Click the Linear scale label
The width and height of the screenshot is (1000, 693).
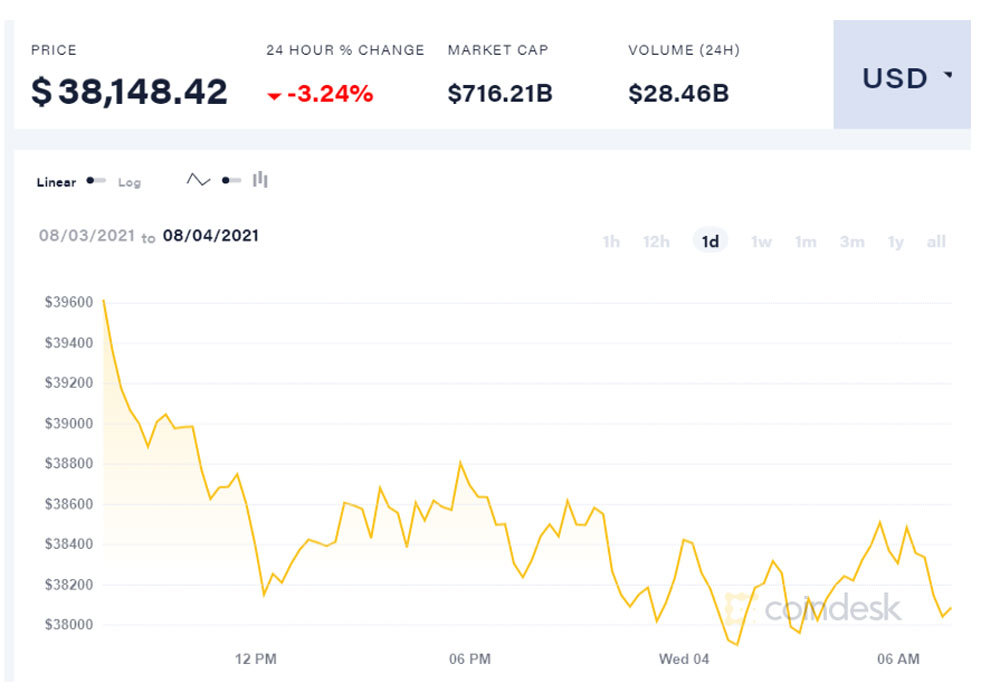coord(56,182)
